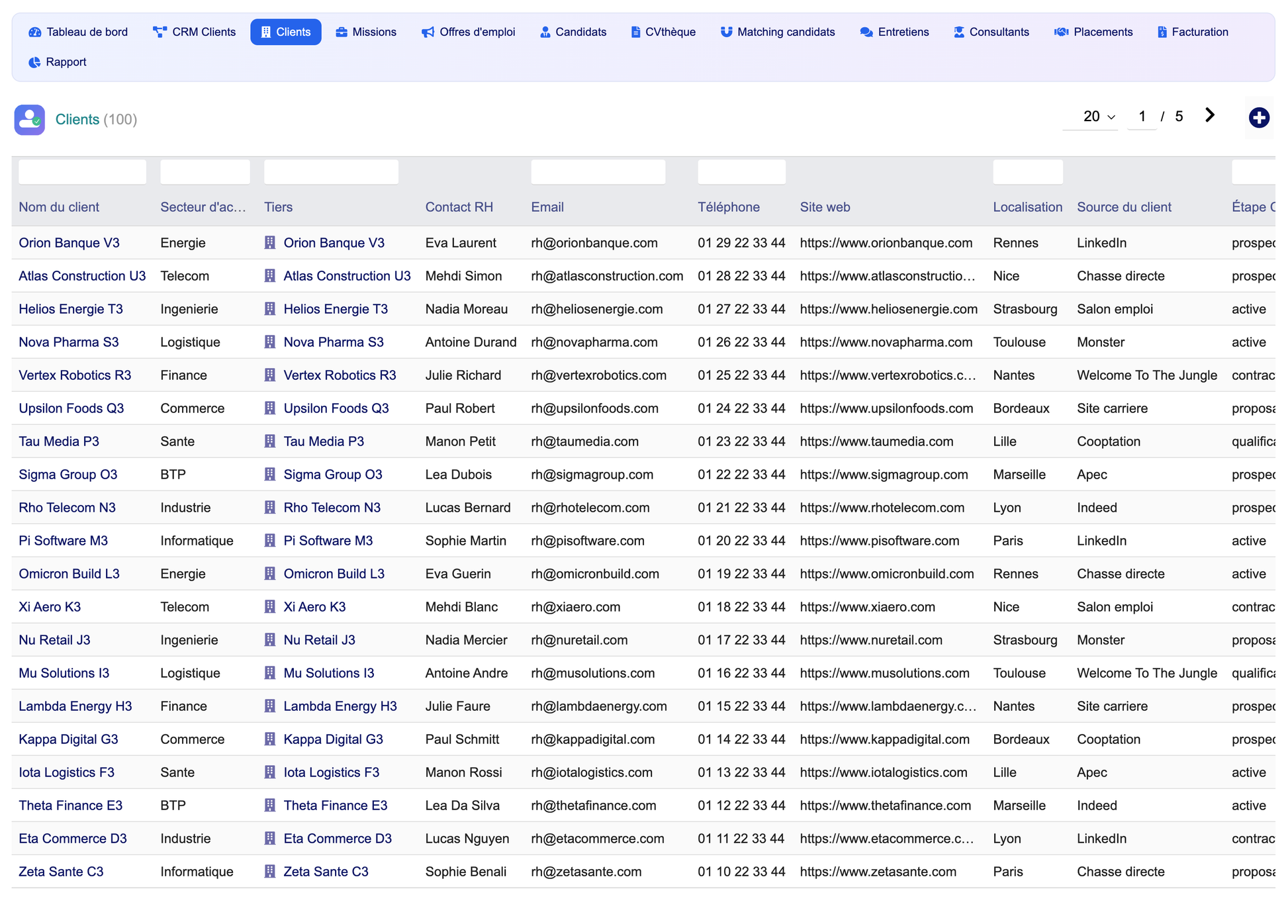The image size is (1288, 924).
Task: Click building icon beside Rho Telecom N3 tiers
Action: point(270,507)
